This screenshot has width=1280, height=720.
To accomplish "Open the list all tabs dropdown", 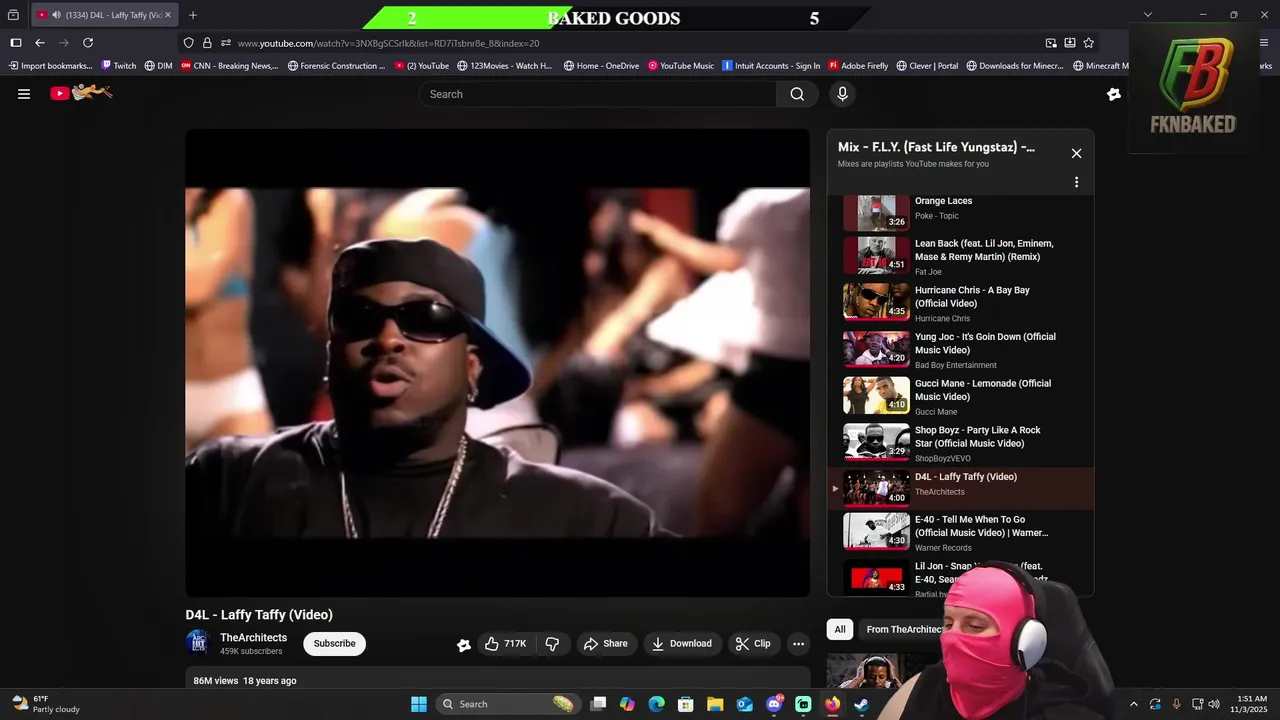I will 1147,15.
